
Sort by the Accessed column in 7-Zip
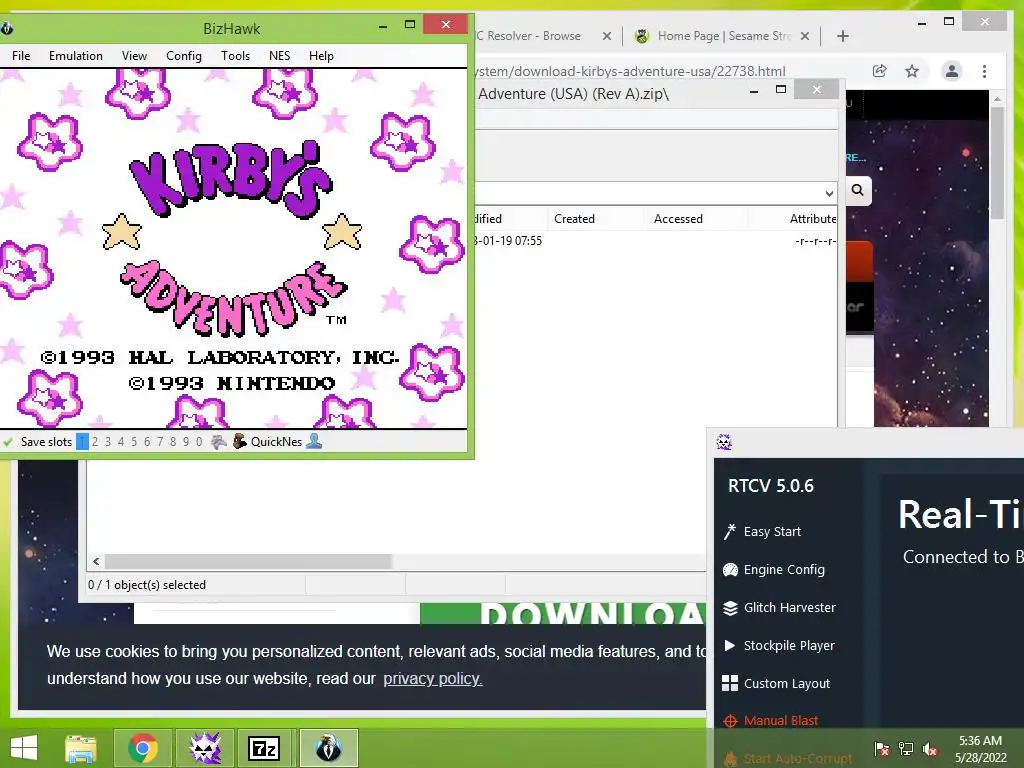tap(678, 219)
